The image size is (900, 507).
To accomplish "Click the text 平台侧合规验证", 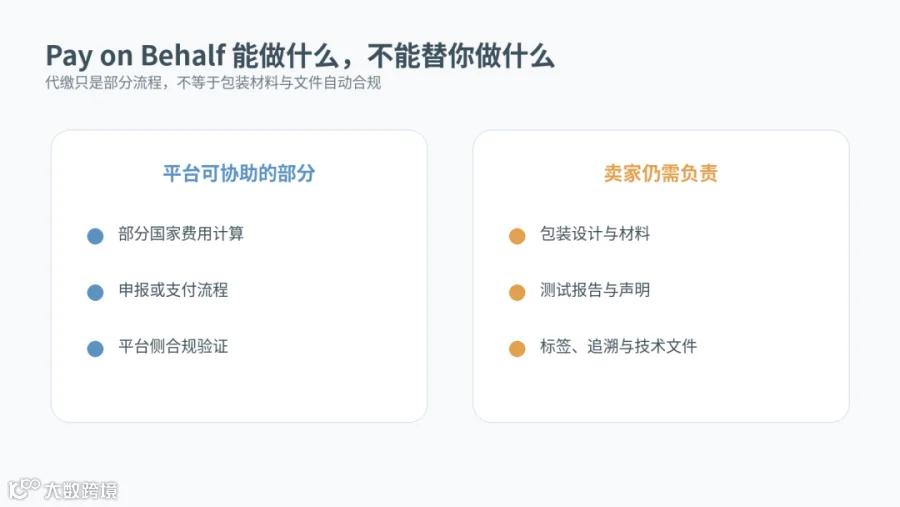I will (x=173, y=346).
